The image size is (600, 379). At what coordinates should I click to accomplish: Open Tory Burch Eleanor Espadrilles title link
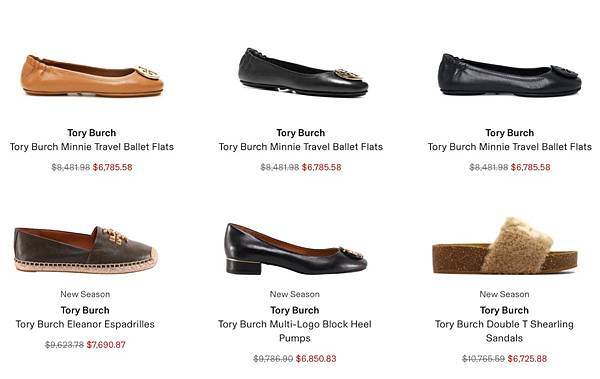tap(85, 324)
